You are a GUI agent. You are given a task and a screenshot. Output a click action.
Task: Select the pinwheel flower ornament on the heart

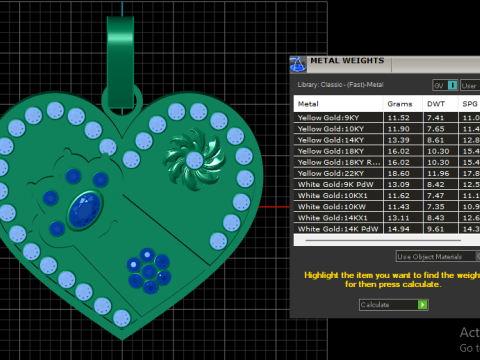coord(194,160)
